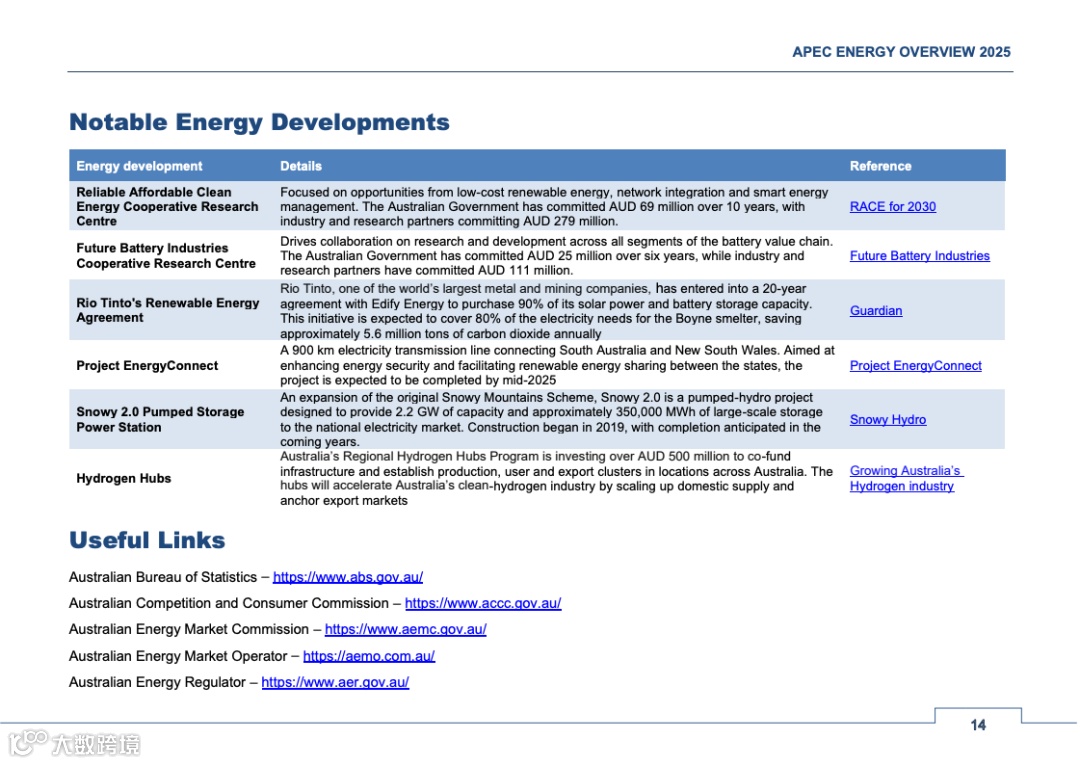The height and width of the screenshot is (764, 1080).
Task: Click details about 2.2 GW pumped-hydro capacity
Action: (x=551, y=420)
